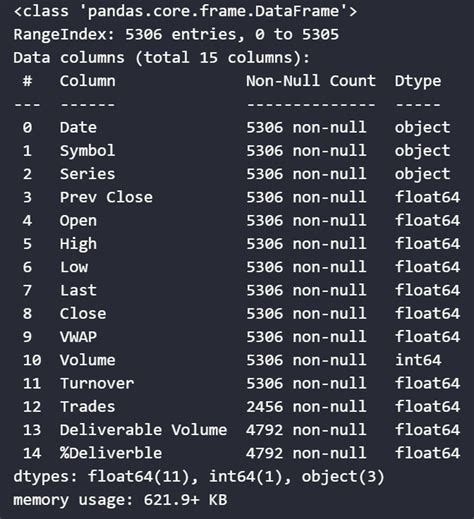The height and width of the screenshot is (519, 474).
Task: Select the 'Data columns (total 15 columns)' text
Action: (162, 58)
